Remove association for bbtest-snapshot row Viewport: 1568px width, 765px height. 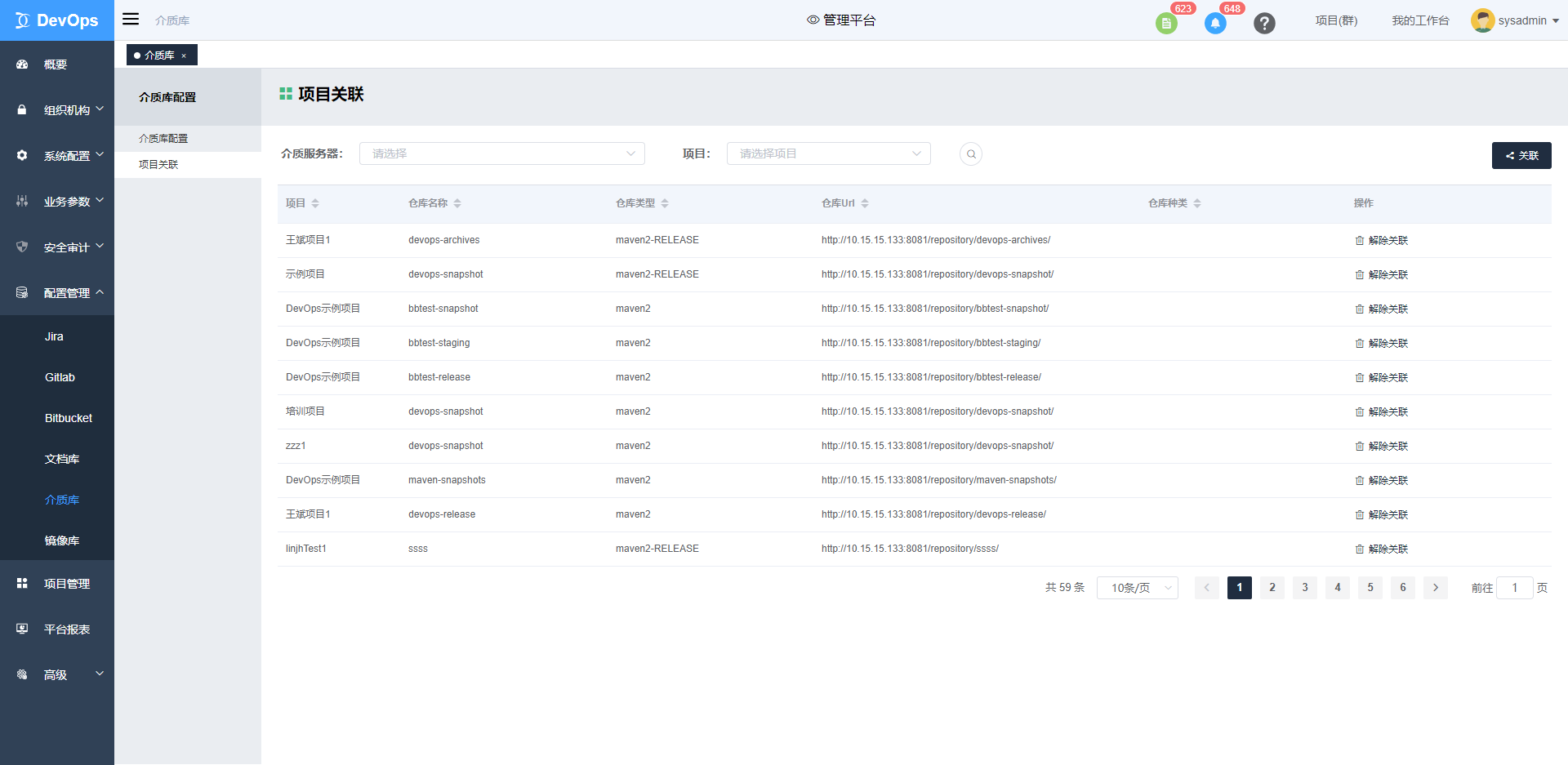pyautogui.click(x=1382, y=309)
